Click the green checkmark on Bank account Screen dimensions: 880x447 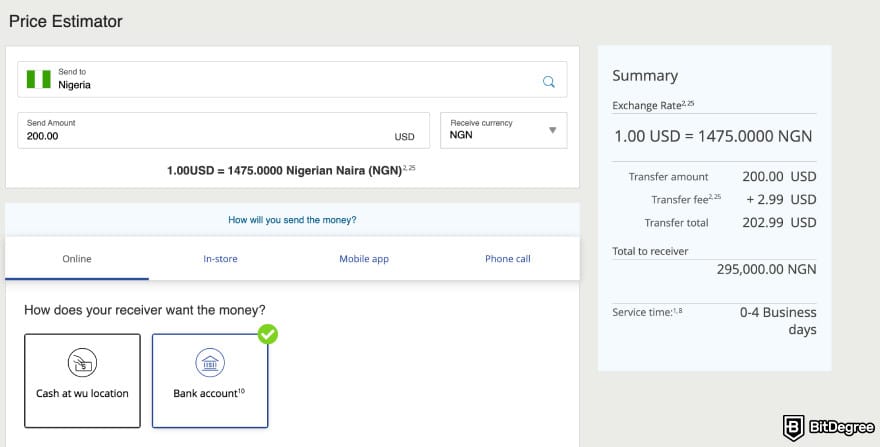[x=268, y=334]
